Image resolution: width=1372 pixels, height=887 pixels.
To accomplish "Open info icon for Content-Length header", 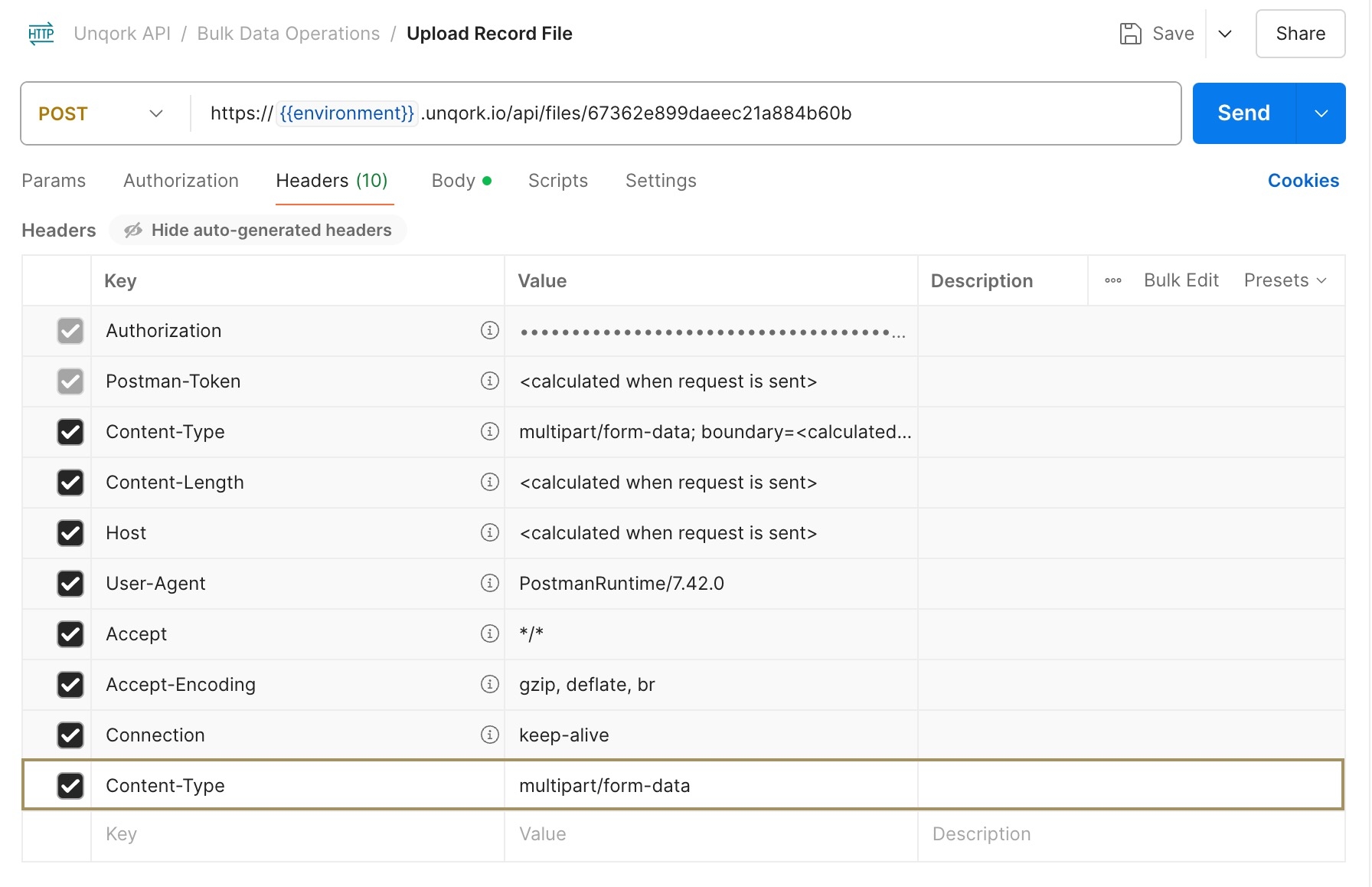I will coord(489,482).
